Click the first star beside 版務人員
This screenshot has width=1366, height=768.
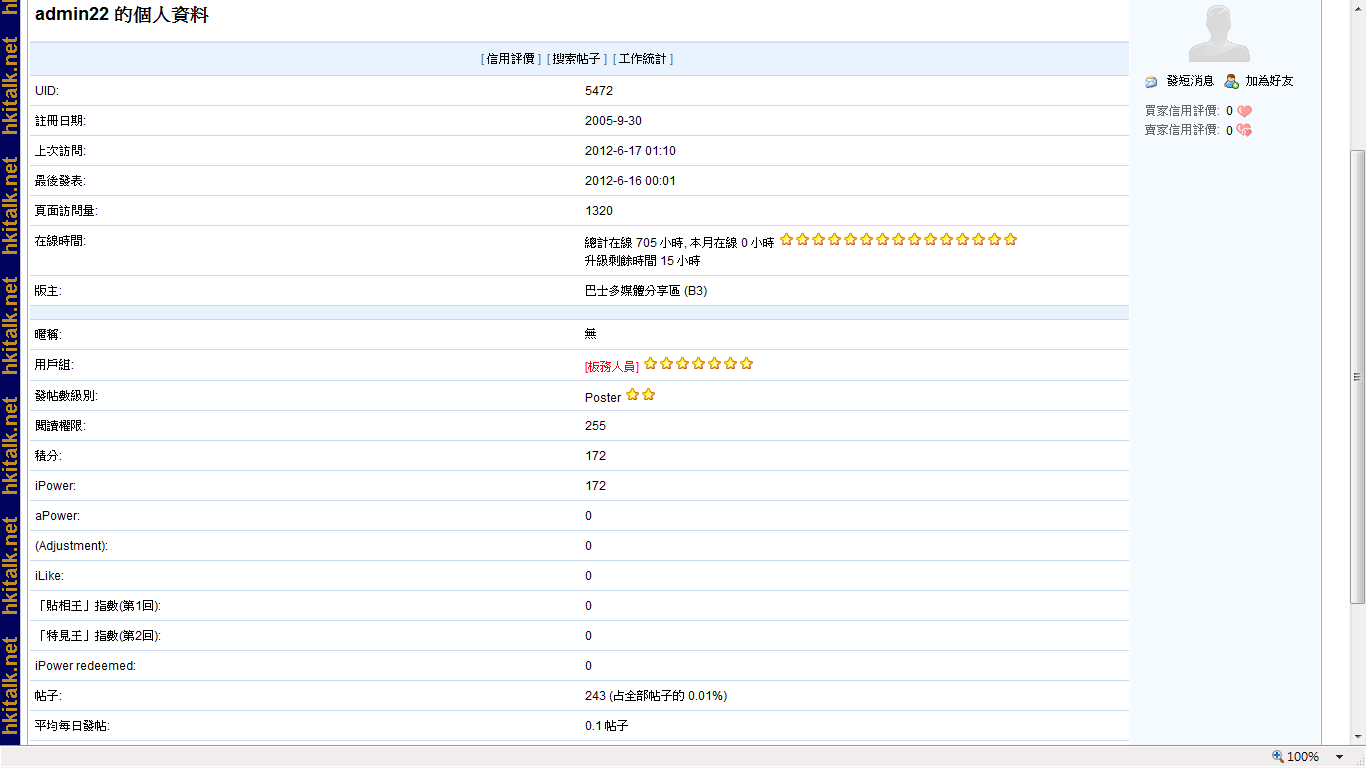point(650,363)
